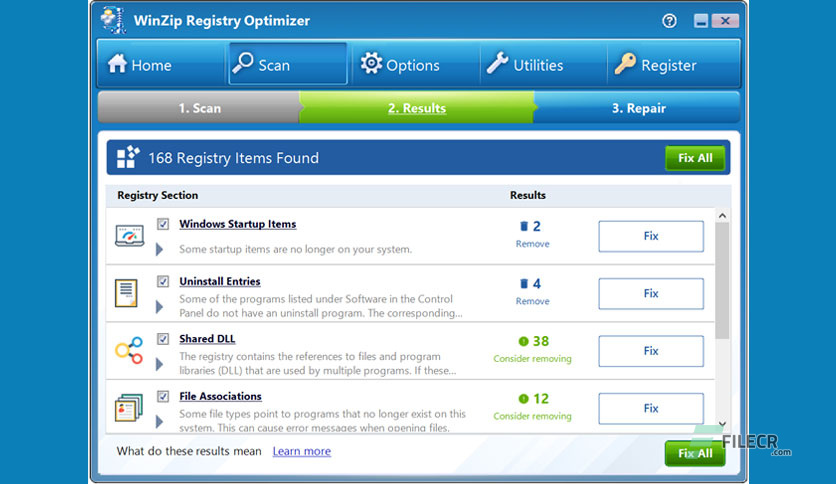Click the green warning icon beside 12

click(x=523, y=399)
